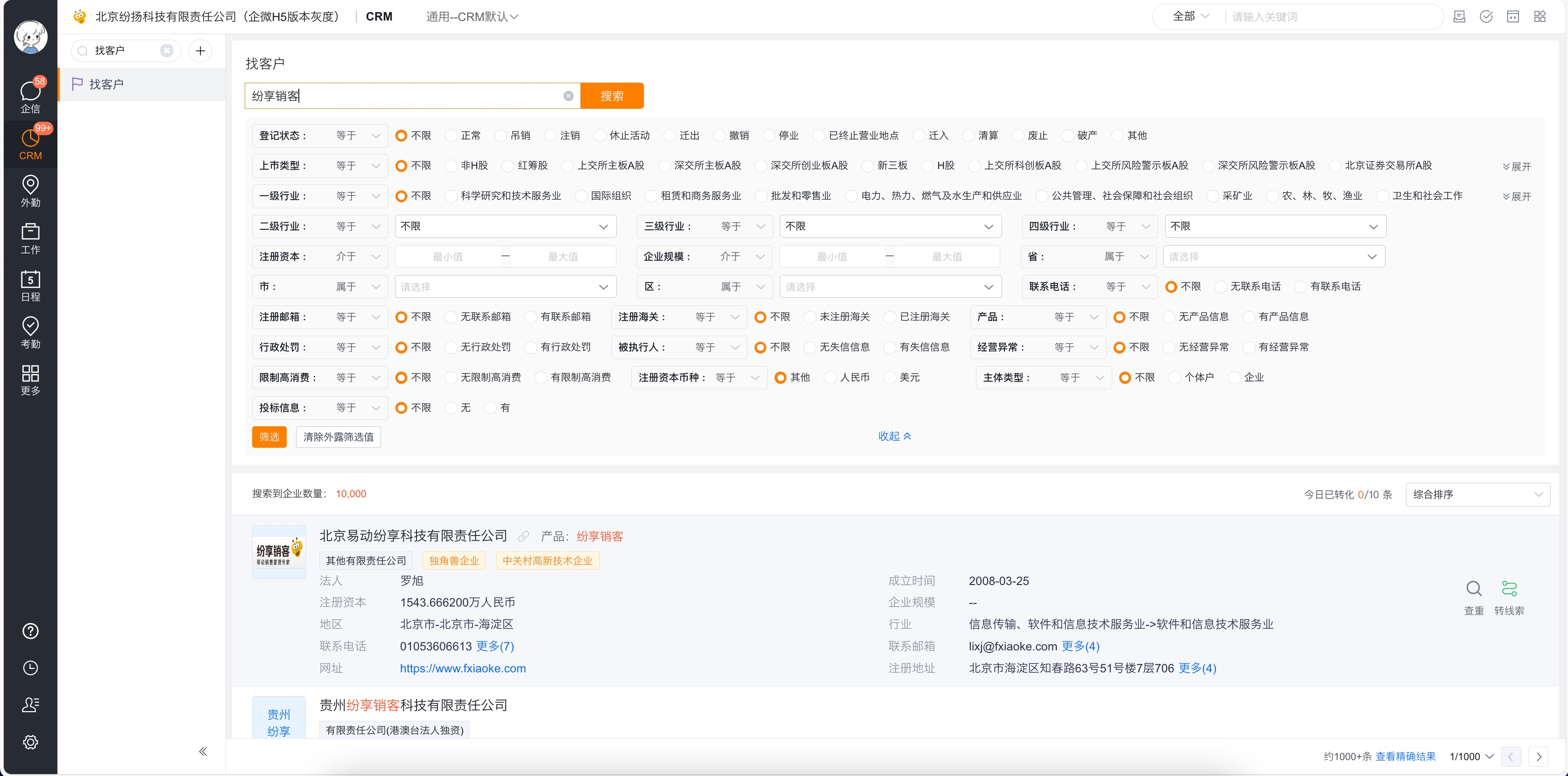Open the 企信 messaging icon
The height and width of the screenshot is (776, 1568).
click(x=30, y=96)
